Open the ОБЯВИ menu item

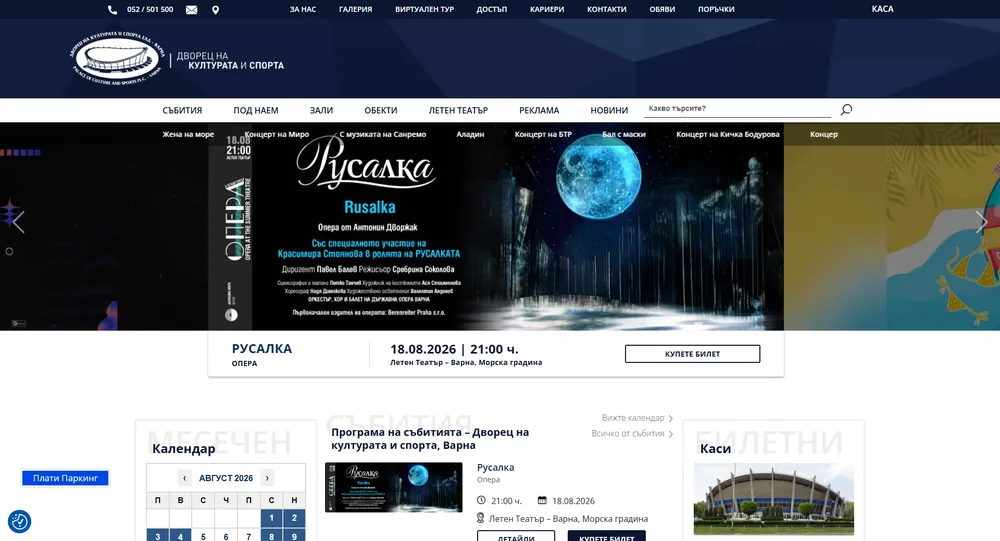coord(662,10)
